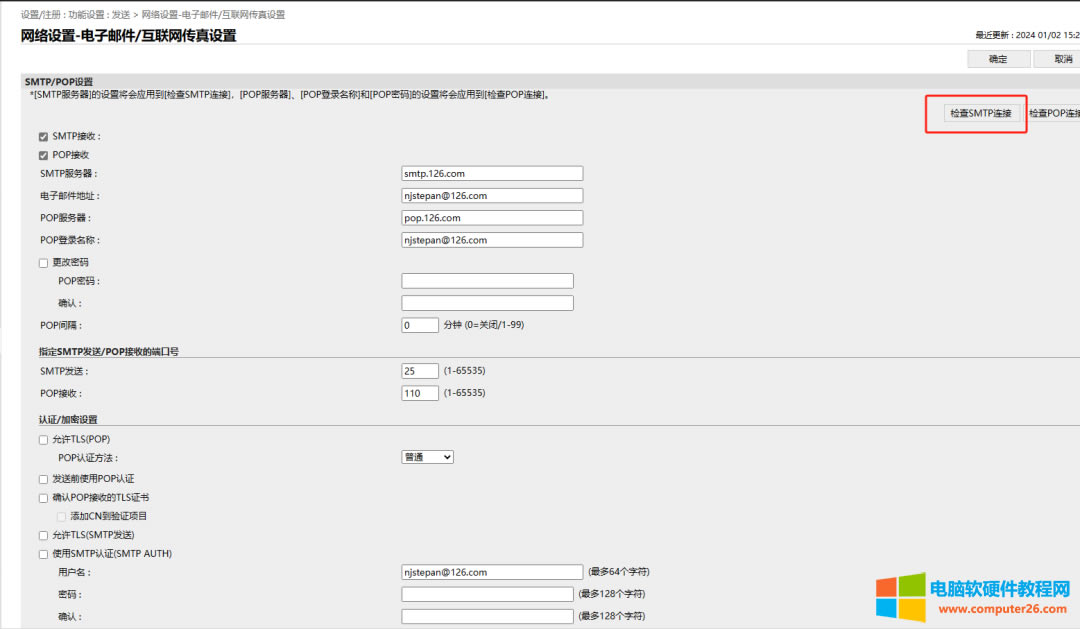Check 确认POP接收的TLS证书 option

coord(43,497)
